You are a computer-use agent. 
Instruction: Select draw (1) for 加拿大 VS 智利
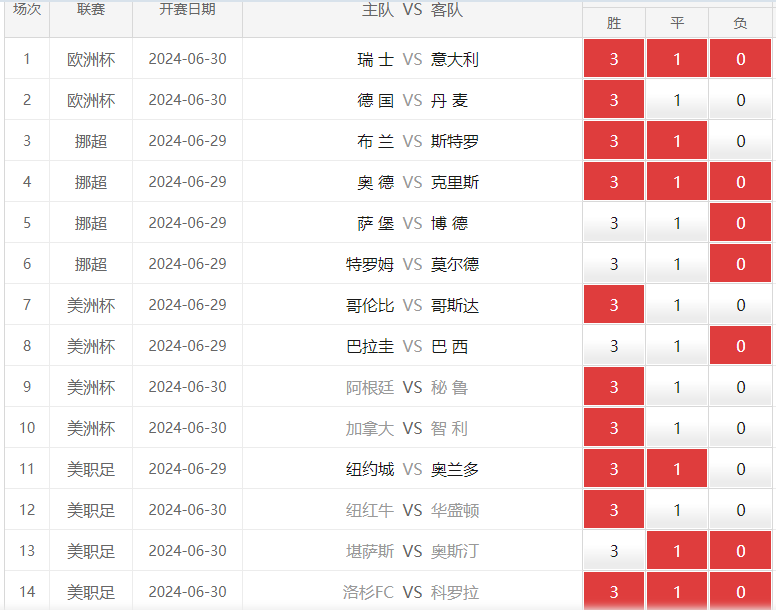(x=677, y=427)
